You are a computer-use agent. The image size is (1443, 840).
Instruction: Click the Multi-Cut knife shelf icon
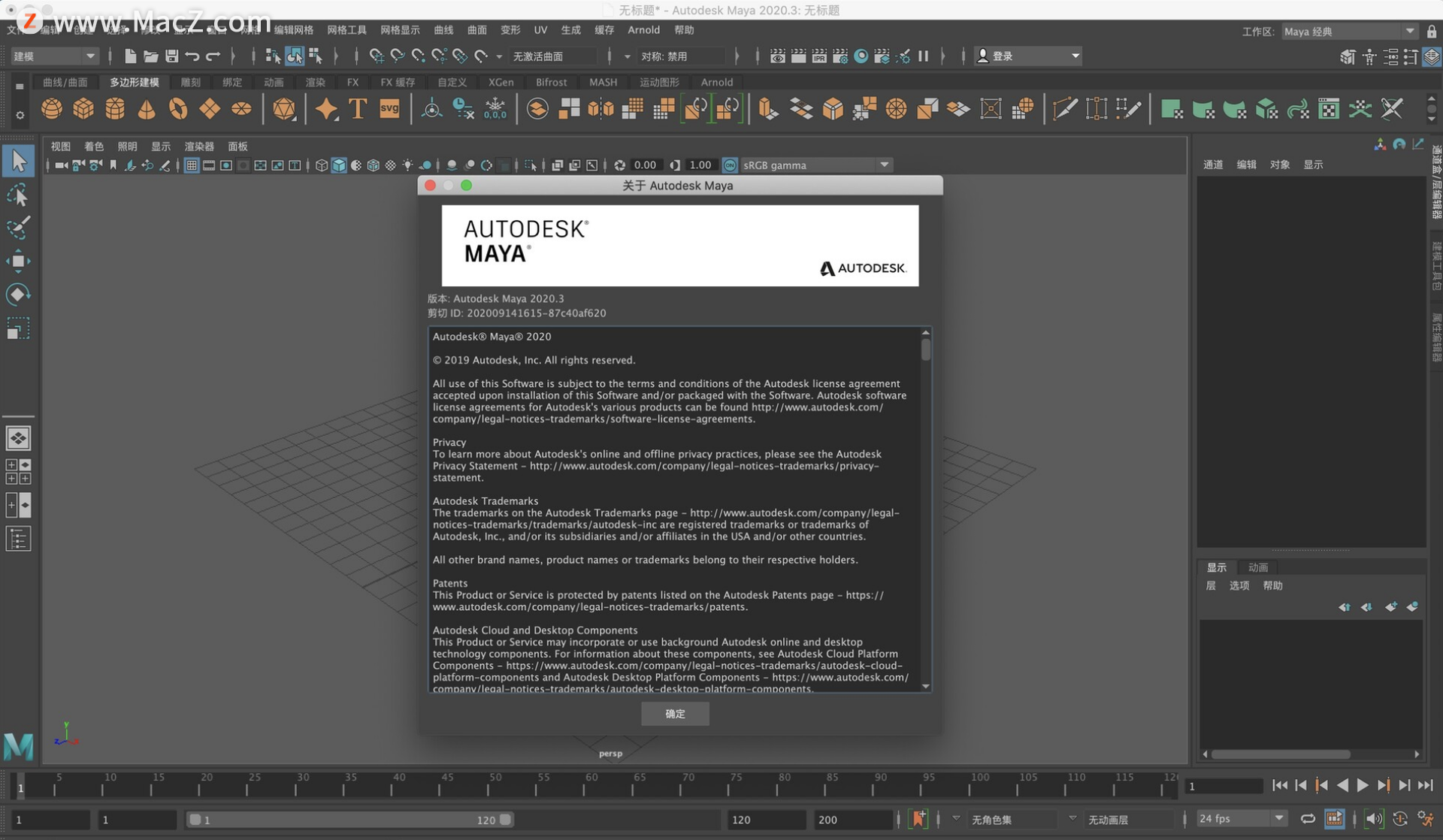point(1064,109)
